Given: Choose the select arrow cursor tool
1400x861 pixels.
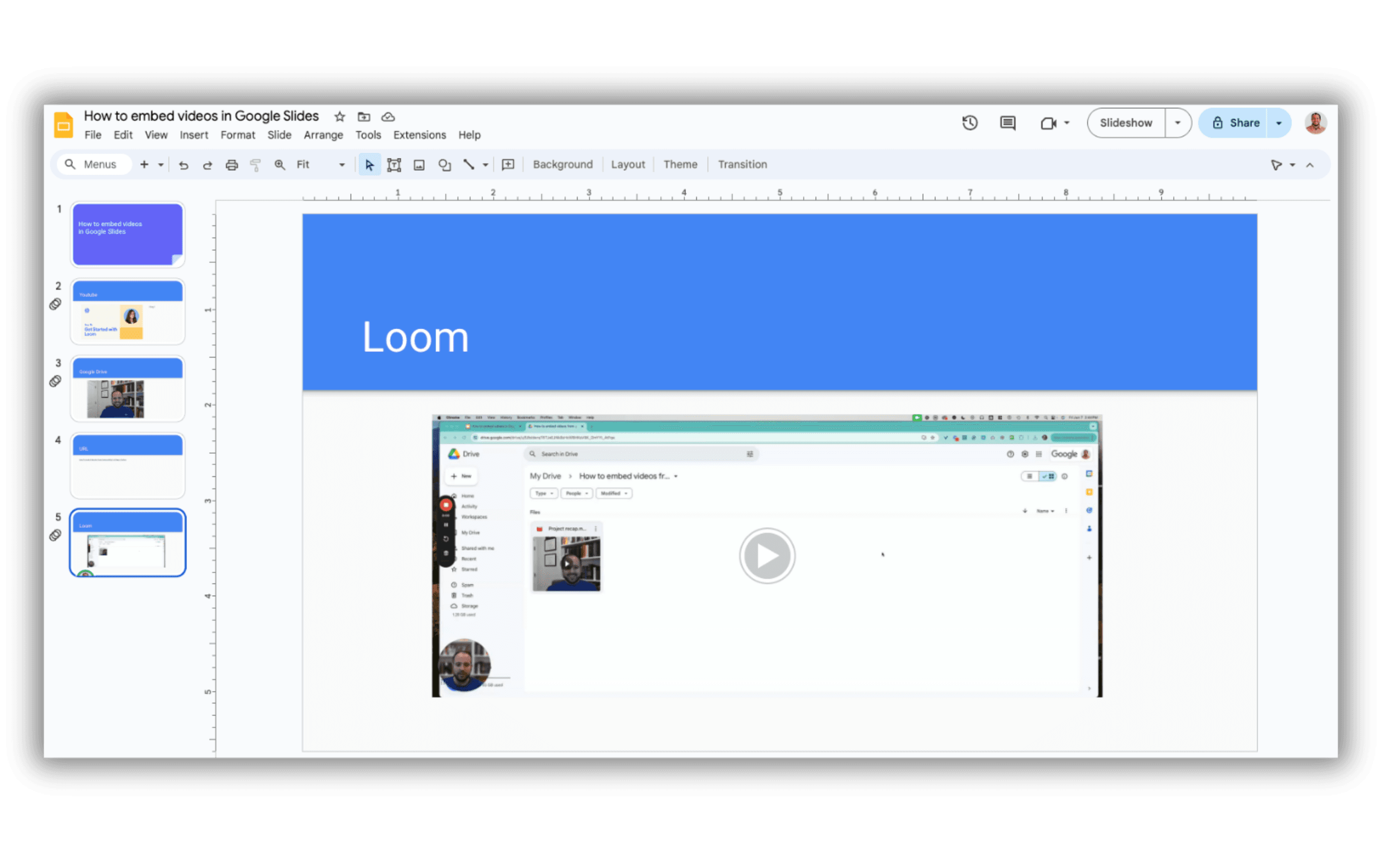Looking at the screenshot, I should click(x=370, y=165).
